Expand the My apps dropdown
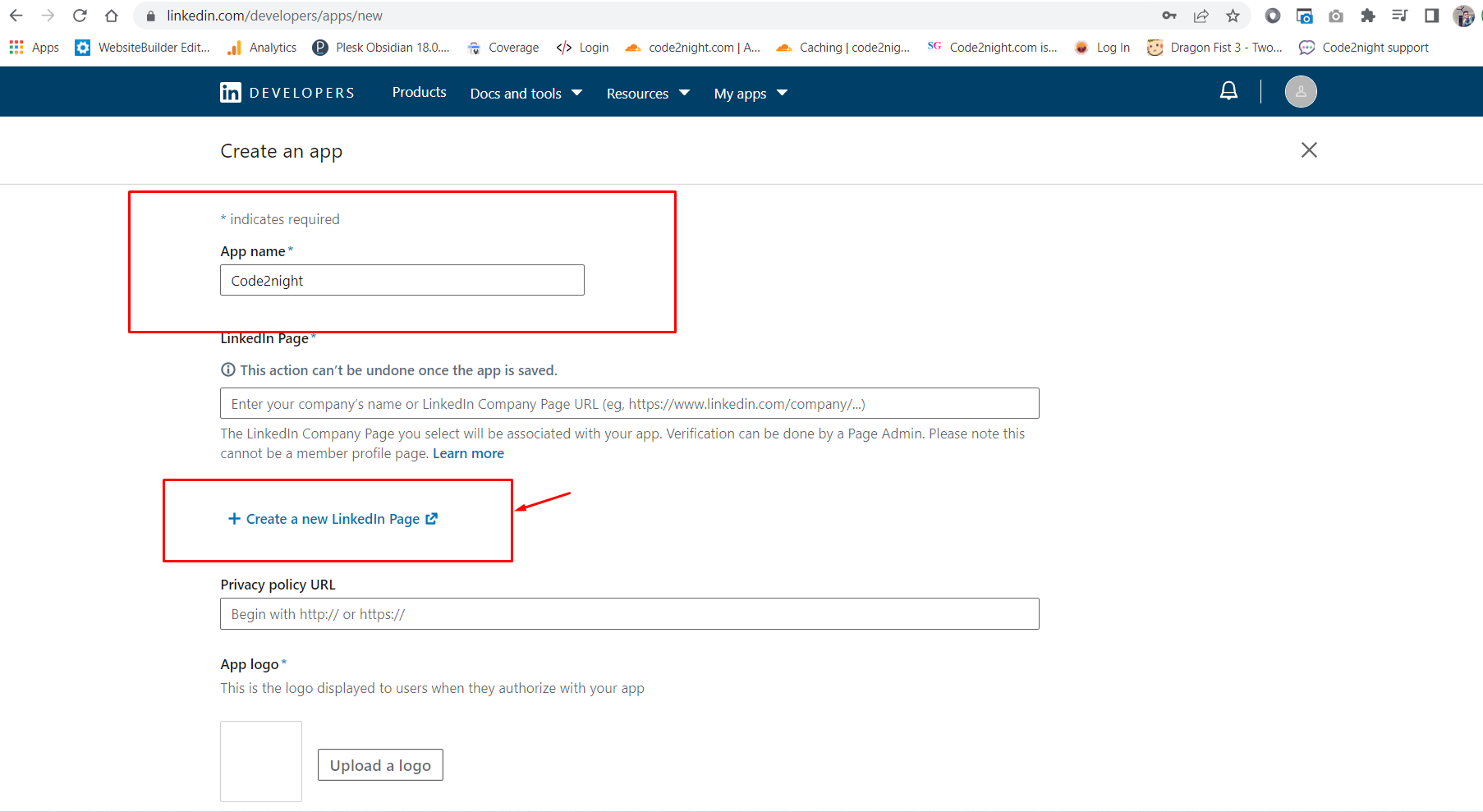 click(751, 93)
